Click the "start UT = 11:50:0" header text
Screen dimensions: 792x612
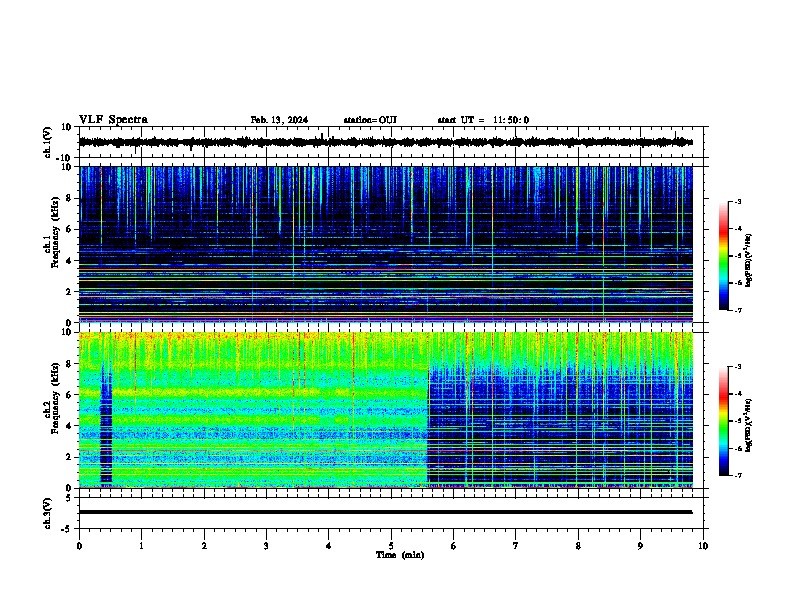483,120
